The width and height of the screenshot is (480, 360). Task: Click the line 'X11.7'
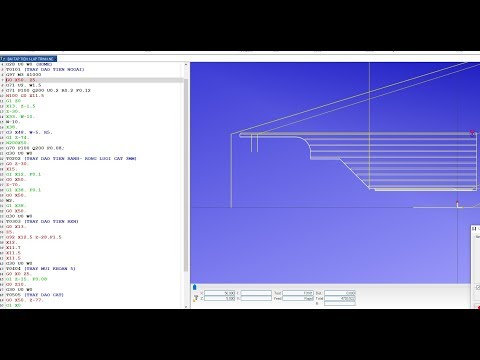13,248
